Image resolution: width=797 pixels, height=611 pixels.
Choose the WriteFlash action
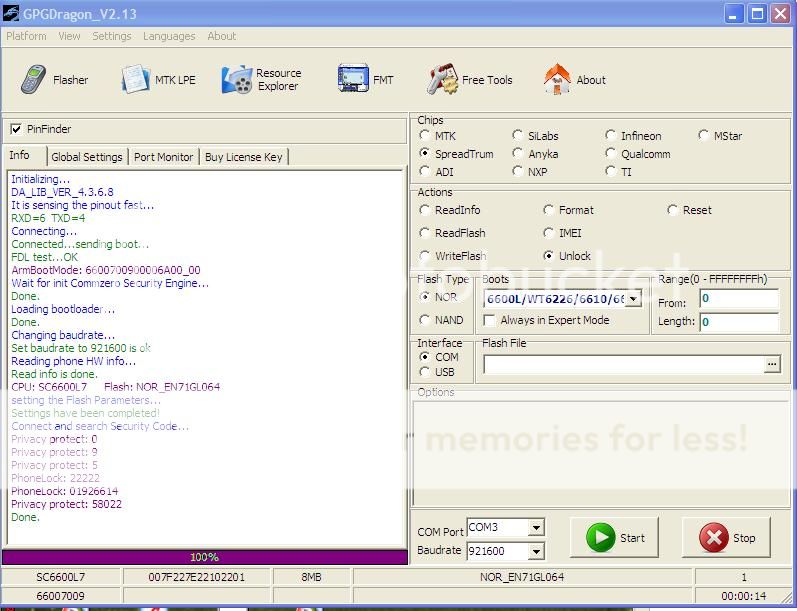[x=424, y=256]
